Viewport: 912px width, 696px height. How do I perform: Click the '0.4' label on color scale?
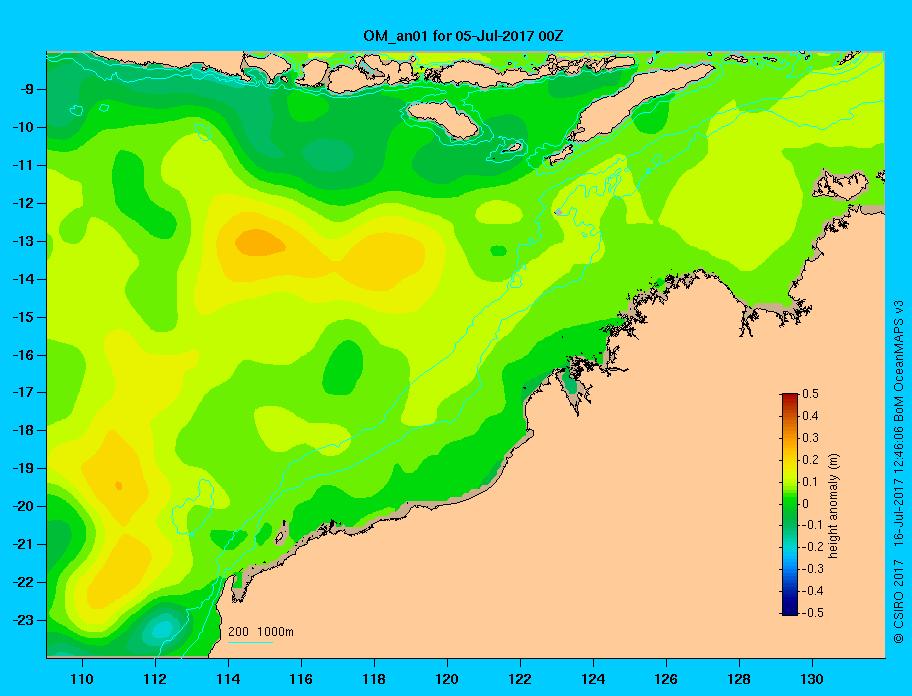click(x=810, y=416)
